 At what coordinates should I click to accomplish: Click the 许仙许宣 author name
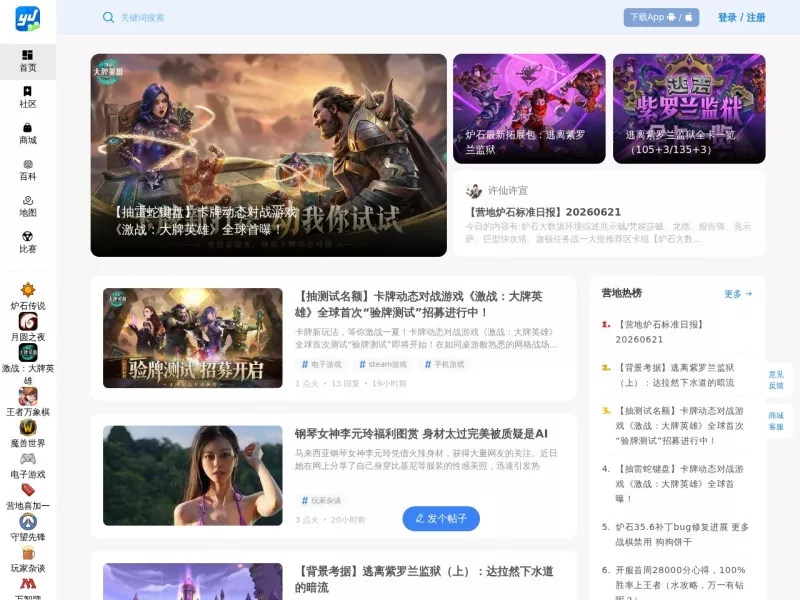click(x=508, y=191)
